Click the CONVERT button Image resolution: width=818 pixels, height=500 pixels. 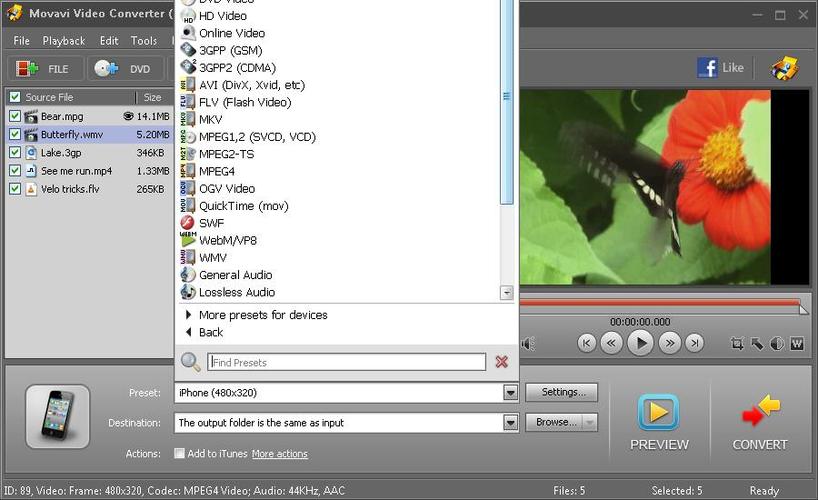760,423
